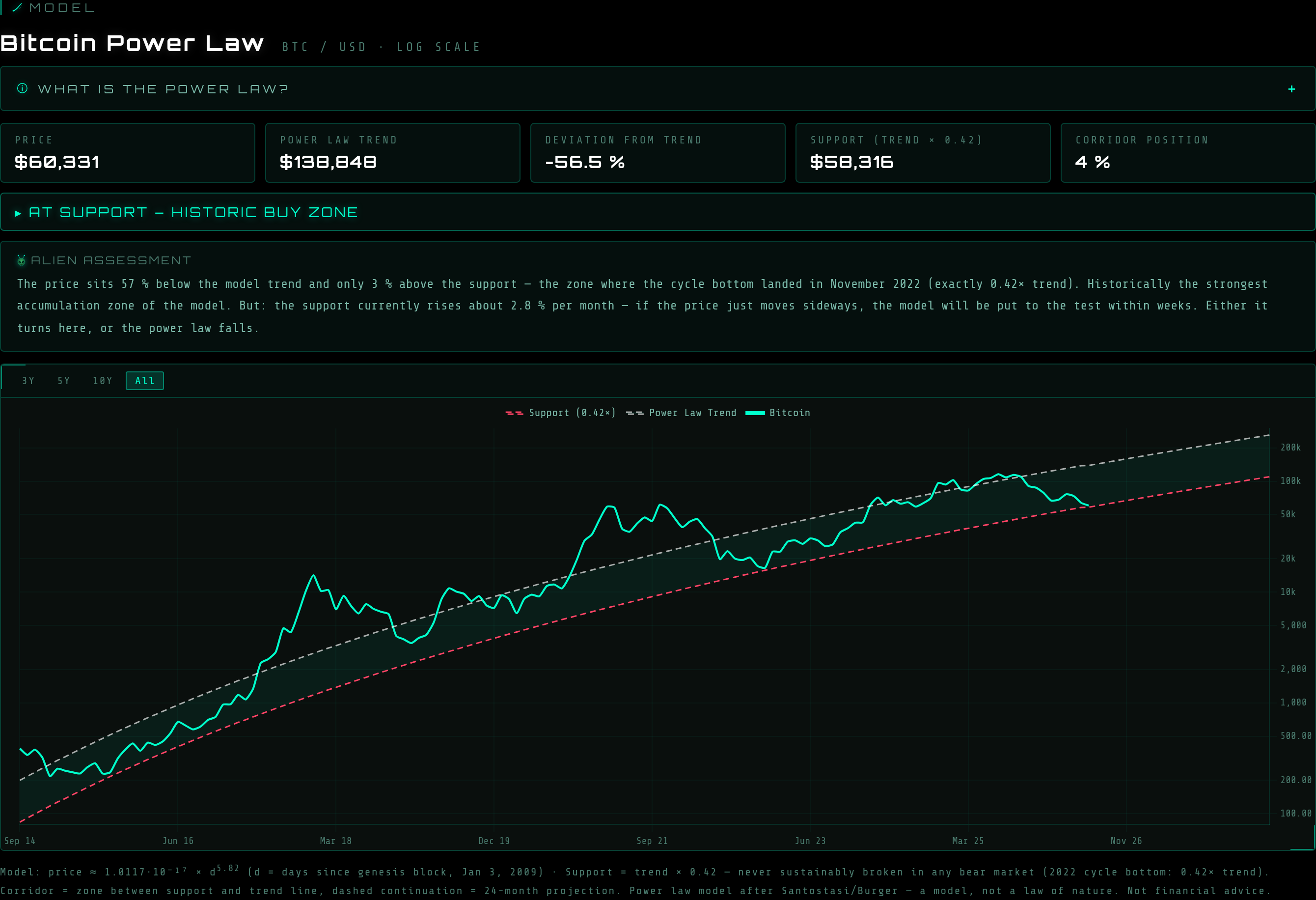Click the Corridor Position value 4 %
Screen dimensions: 1316x900
(x=1092, y=163)
